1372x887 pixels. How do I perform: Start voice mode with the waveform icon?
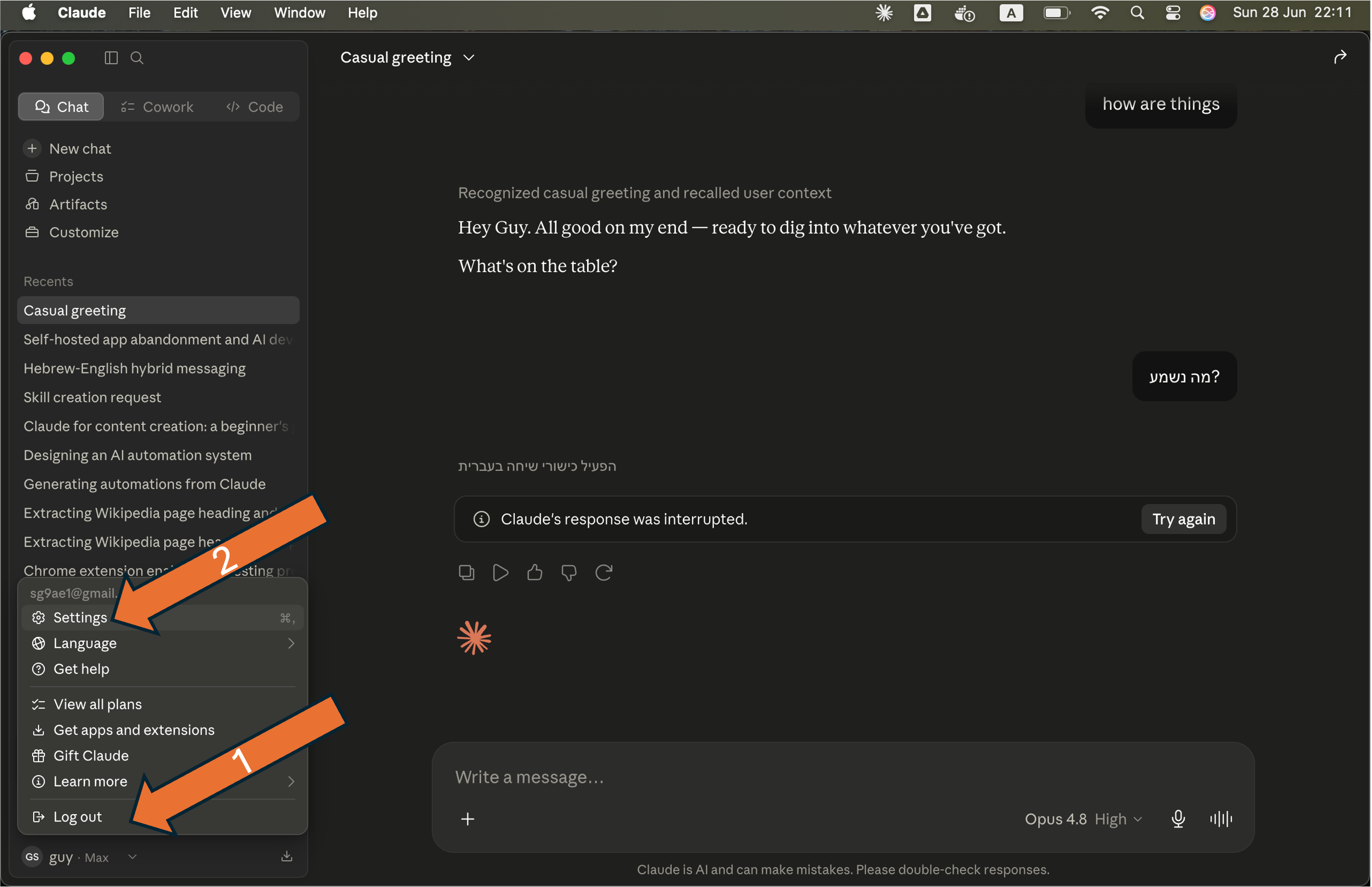tap(1221, 819)
